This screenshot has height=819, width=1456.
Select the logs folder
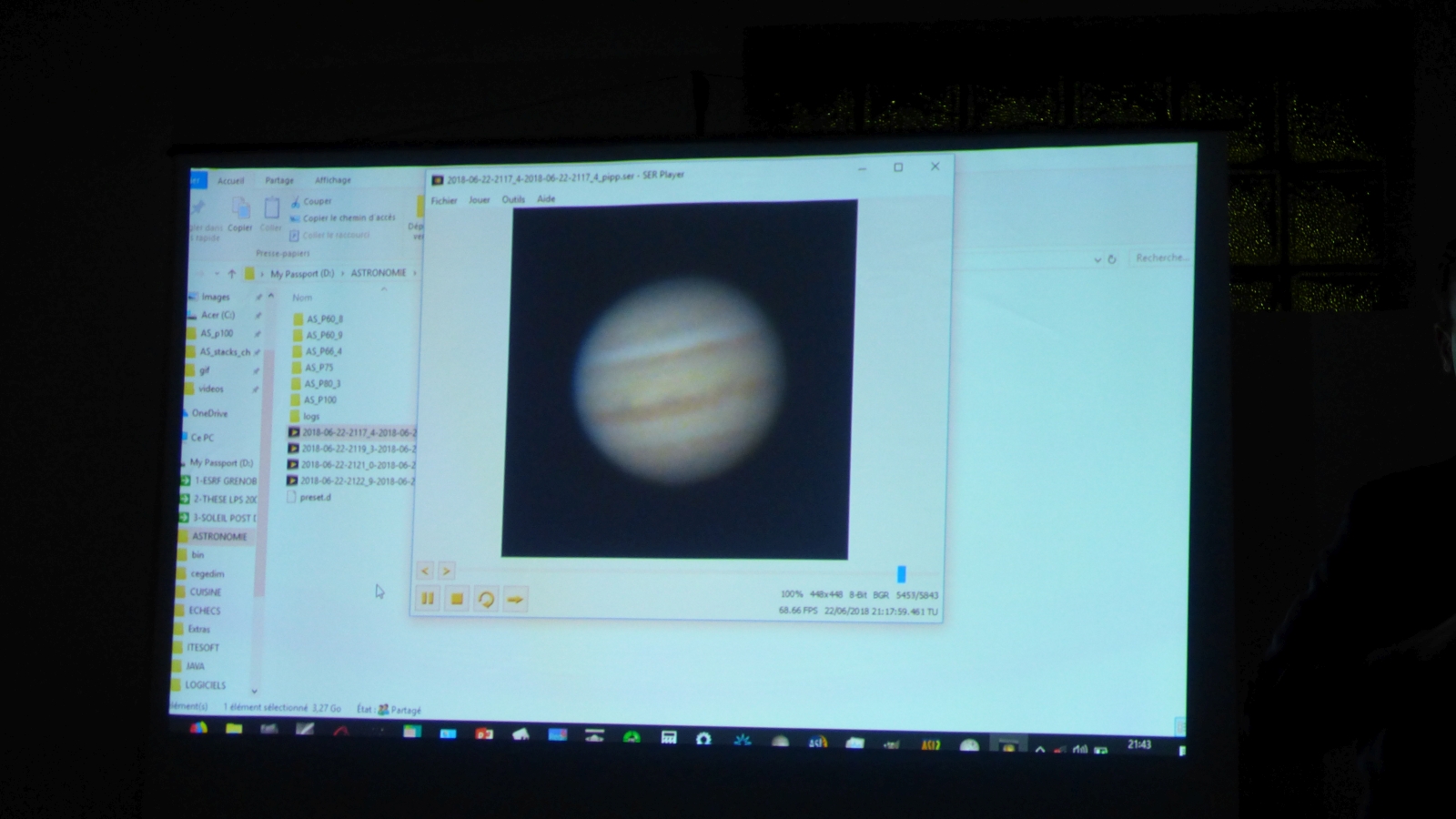pos(306,416)
